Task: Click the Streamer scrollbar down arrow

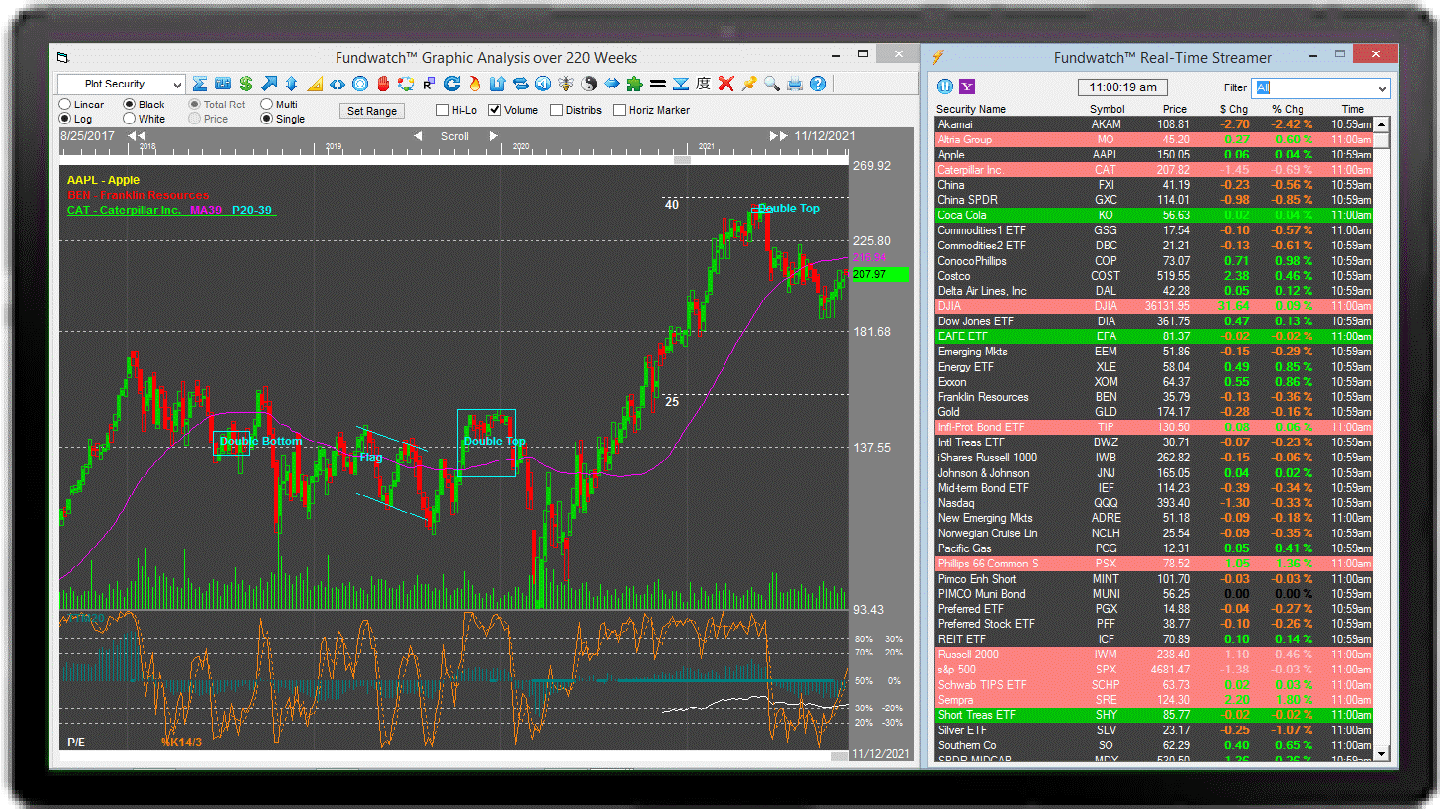Action: (1382, 753)
